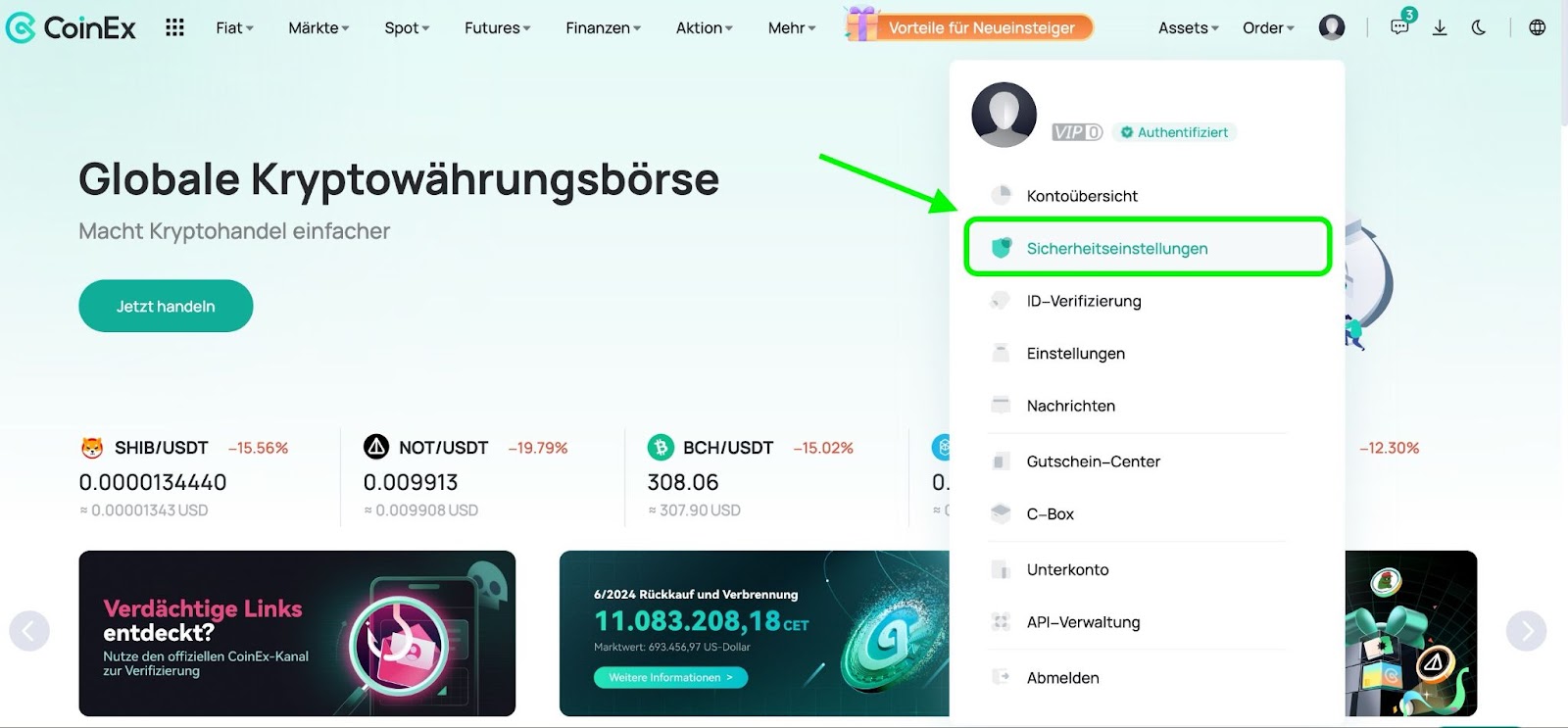Image resolution: width=1568 pixels, height=728 pixels.
Task: Open the Verdächtige Links banner
Action: pos(297,633)
